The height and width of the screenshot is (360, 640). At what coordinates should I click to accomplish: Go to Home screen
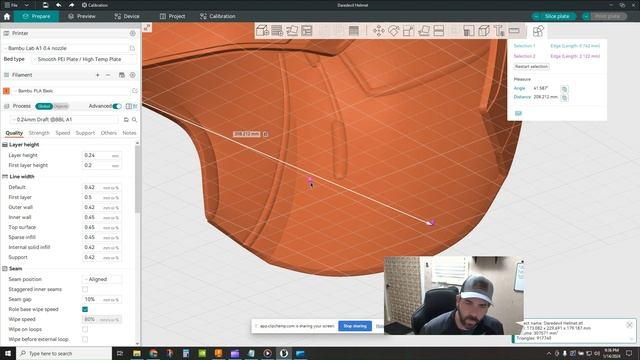(7, 16)
